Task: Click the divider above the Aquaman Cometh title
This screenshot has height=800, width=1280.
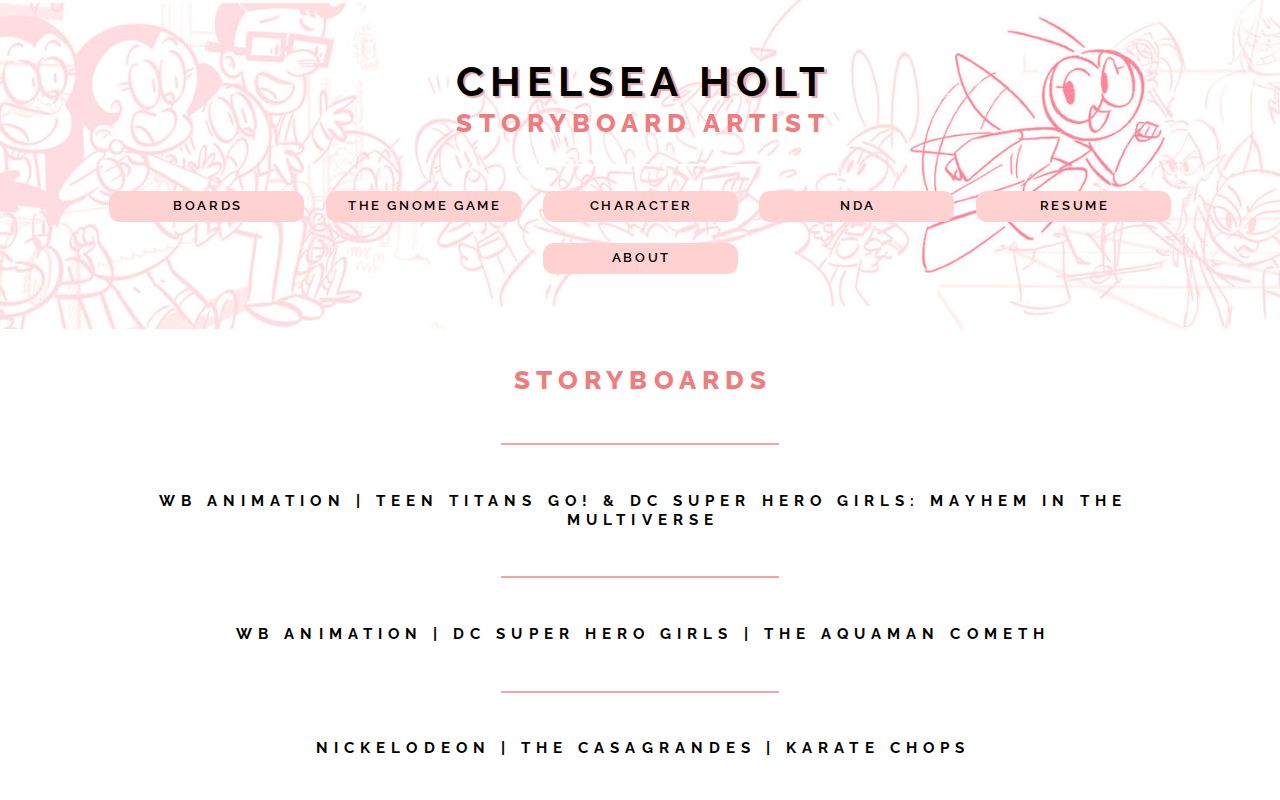Action: pos(640,577)
